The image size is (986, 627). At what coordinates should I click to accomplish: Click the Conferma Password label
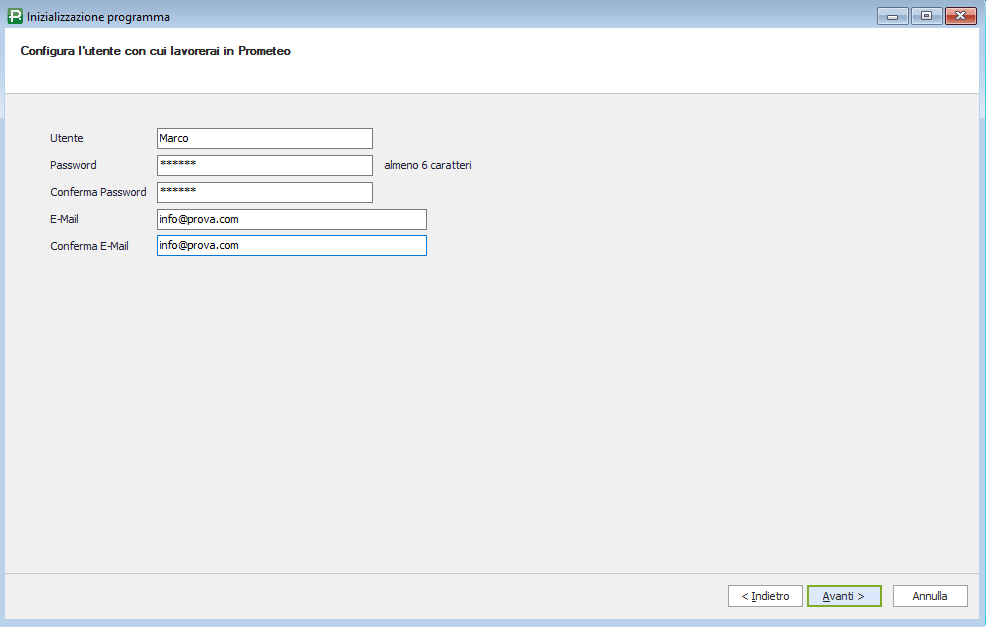point(98,192)
